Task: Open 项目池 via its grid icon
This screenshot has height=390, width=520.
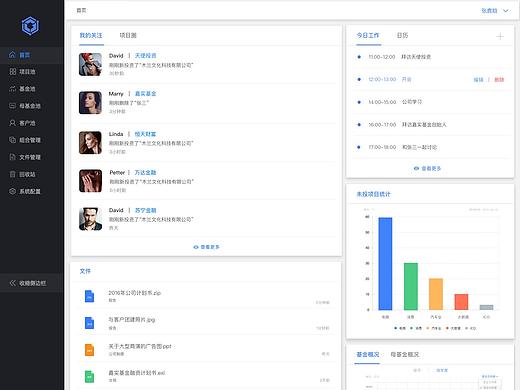Action: (x=13, y=72)
